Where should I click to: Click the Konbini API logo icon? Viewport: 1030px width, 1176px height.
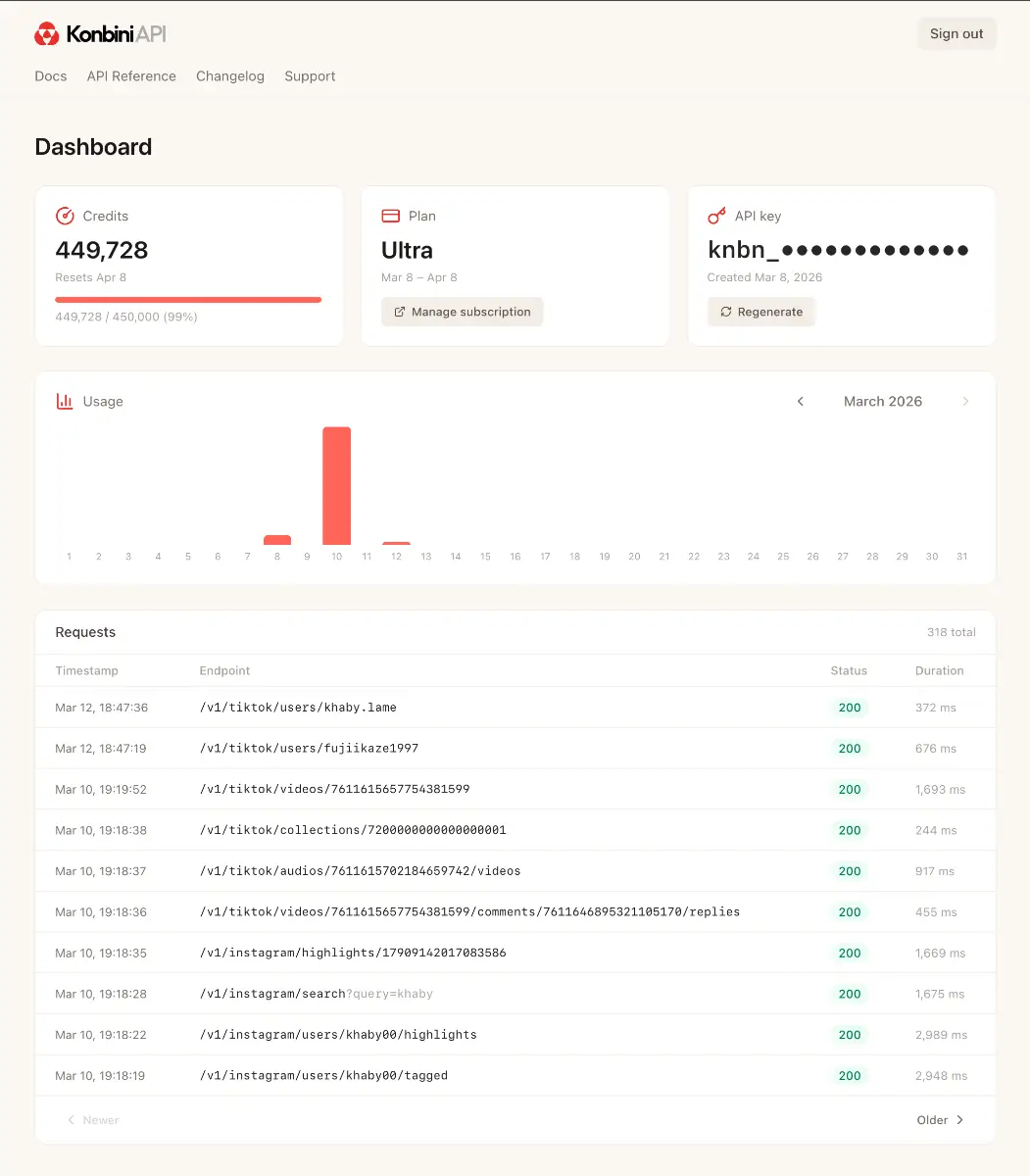(46, 34)
